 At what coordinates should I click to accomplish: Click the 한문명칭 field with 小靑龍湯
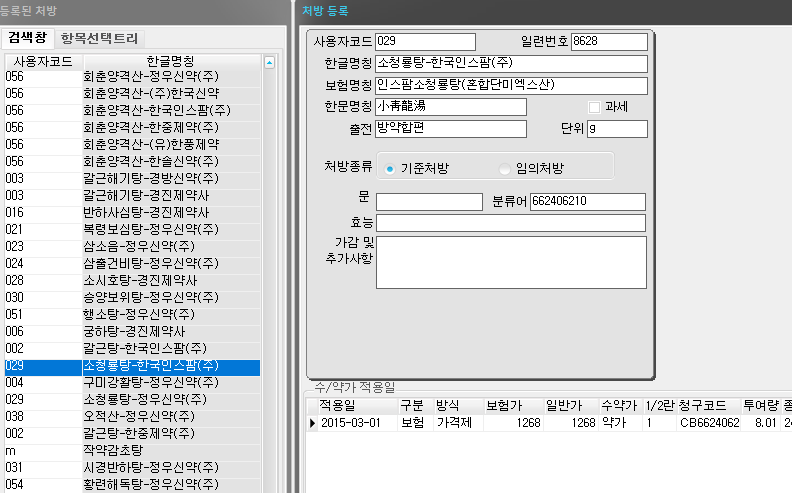tap(450, 107)
